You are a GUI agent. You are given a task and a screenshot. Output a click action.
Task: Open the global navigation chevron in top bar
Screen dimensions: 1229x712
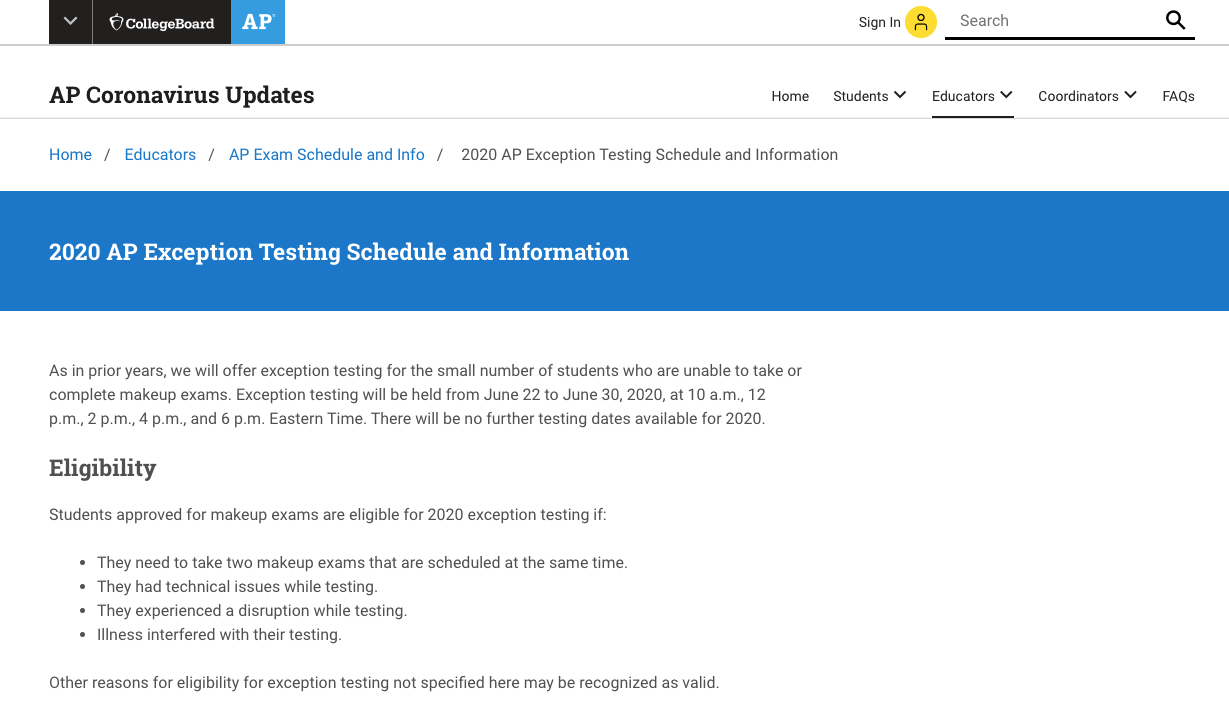pyautogui.click(x=70, y=22)
